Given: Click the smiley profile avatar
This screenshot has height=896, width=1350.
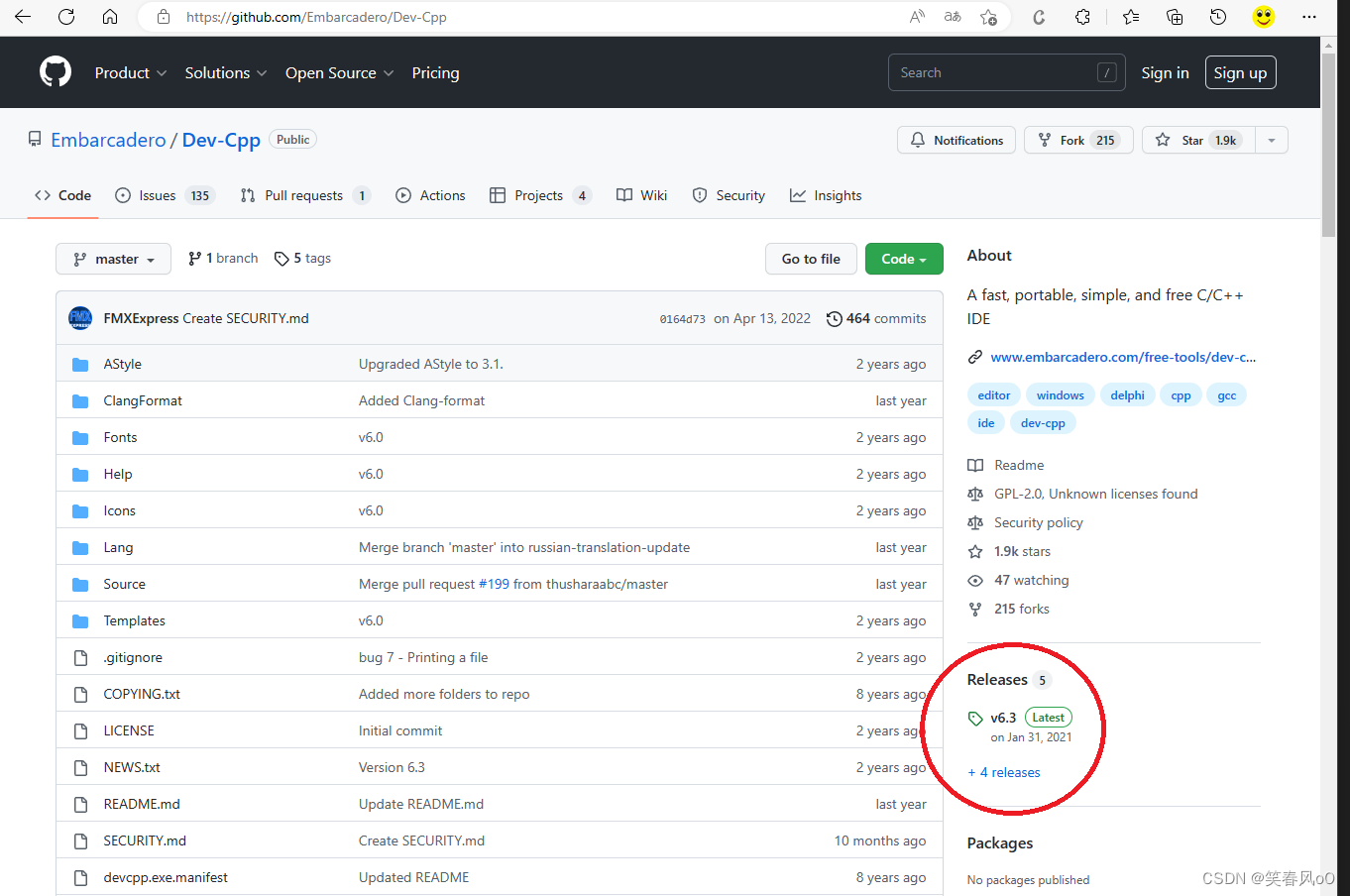Looking at the screenshot, I should pyautogui.click(x=1263, y=17).
